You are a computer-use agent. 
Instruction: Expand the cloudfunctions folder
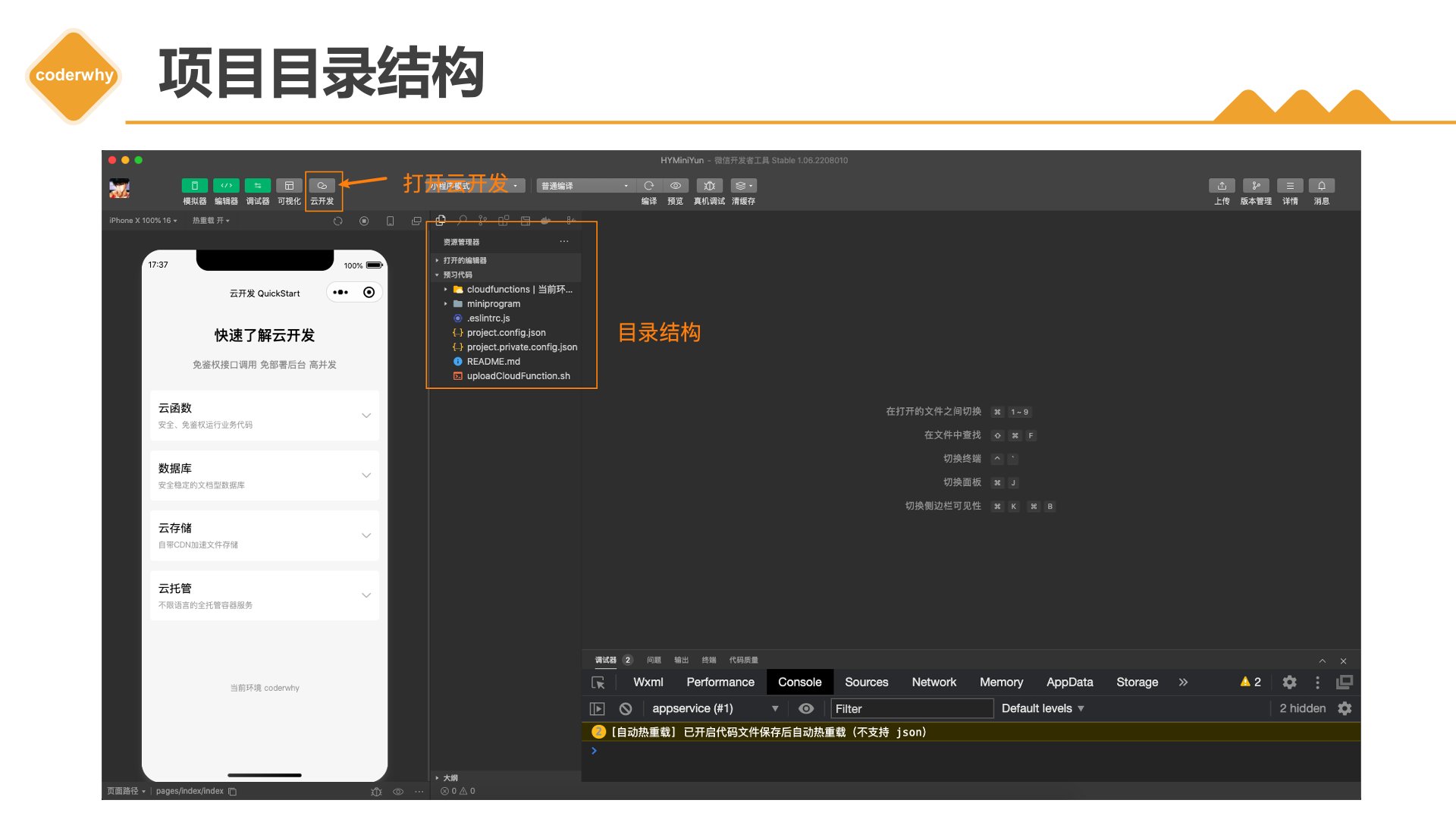coord(506,289)
